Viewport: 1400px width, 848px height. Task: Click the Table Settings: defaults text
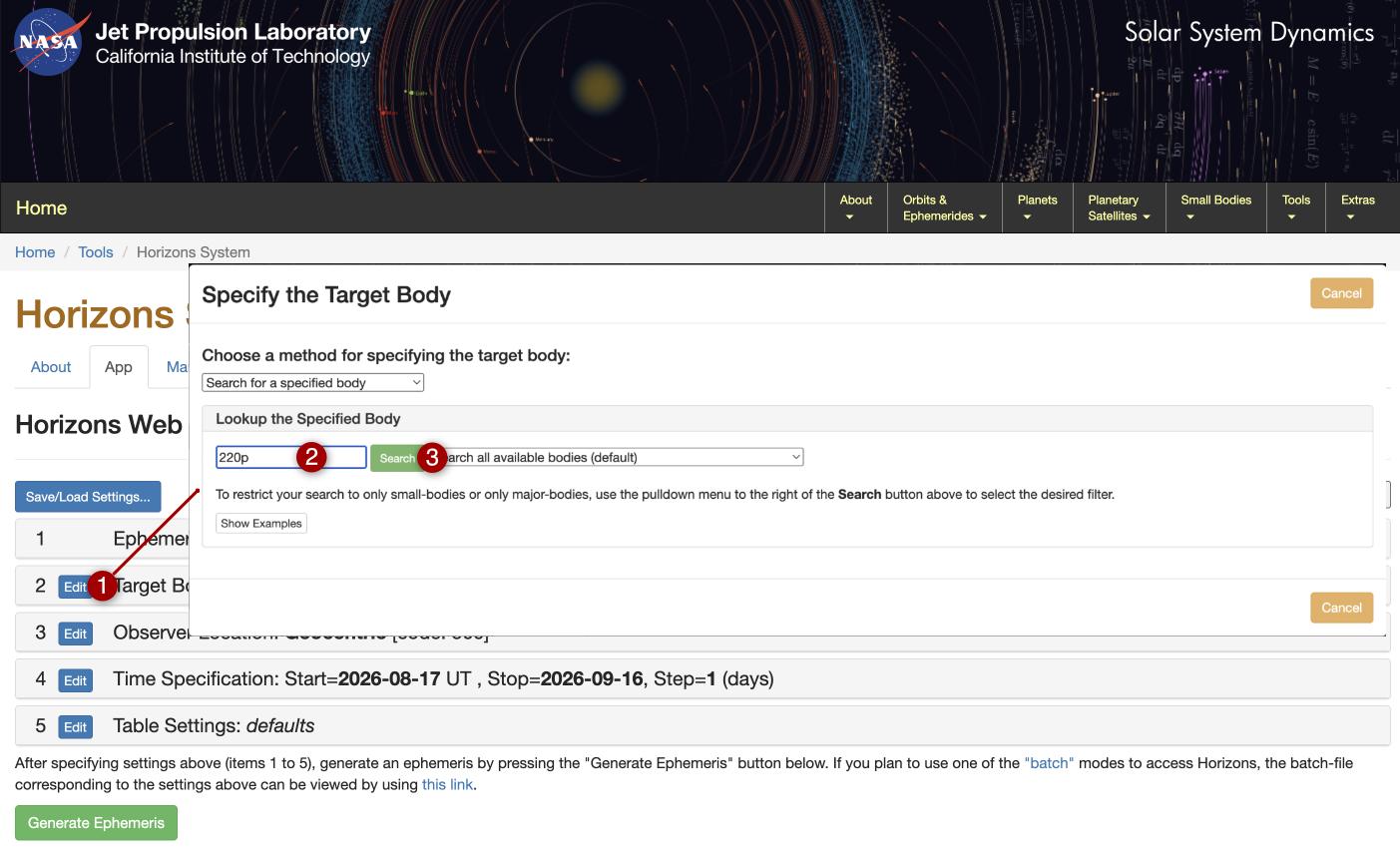pos(214,726)
